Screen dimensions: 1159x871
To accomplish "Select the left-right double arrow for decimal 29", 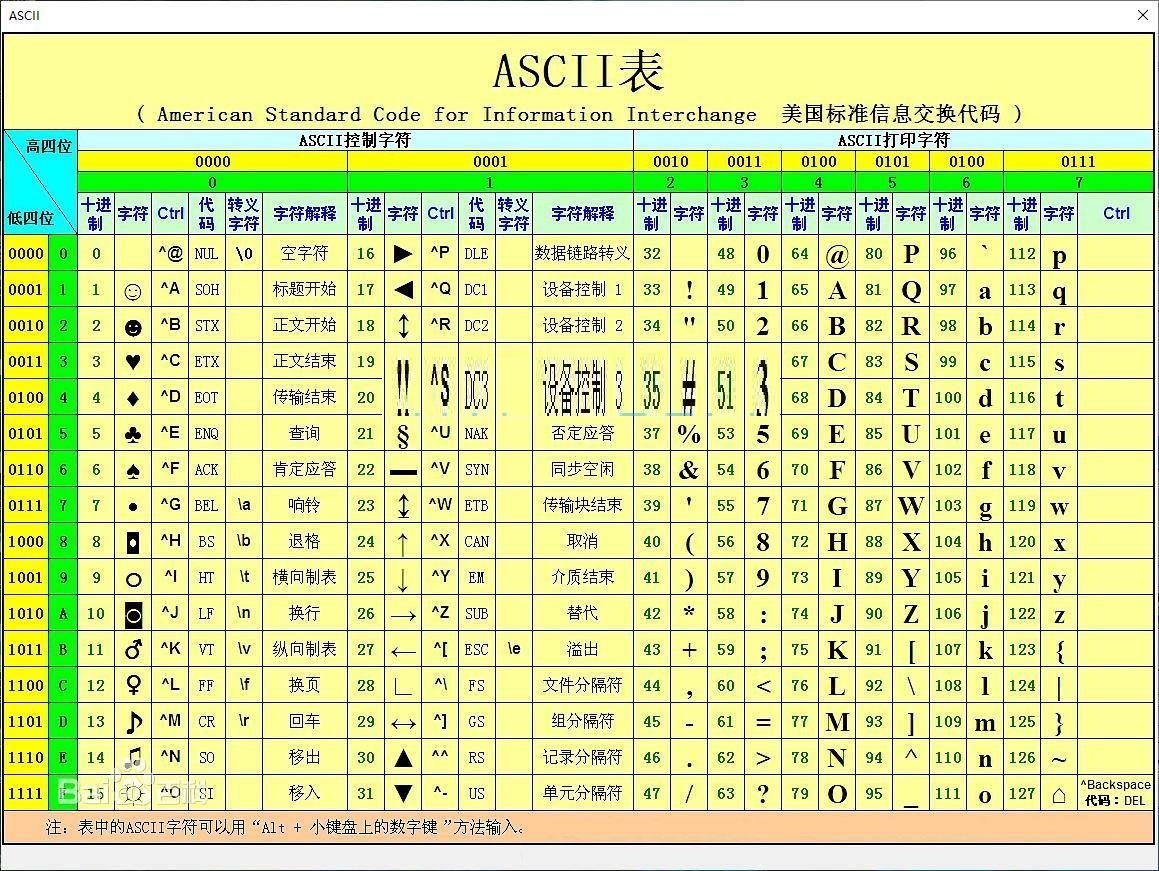I will point(403,722).
